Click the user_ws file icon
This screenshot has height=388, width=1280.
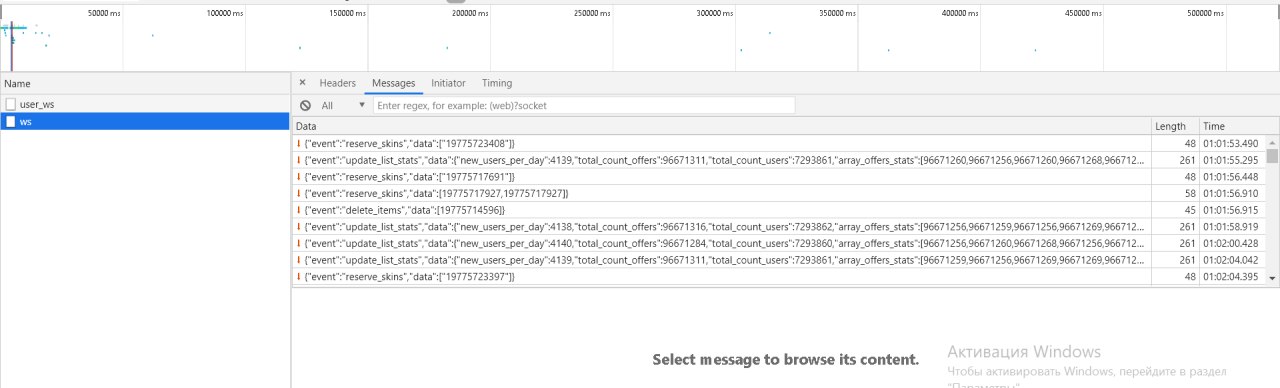pyautogui.click(x=11, y=104)
